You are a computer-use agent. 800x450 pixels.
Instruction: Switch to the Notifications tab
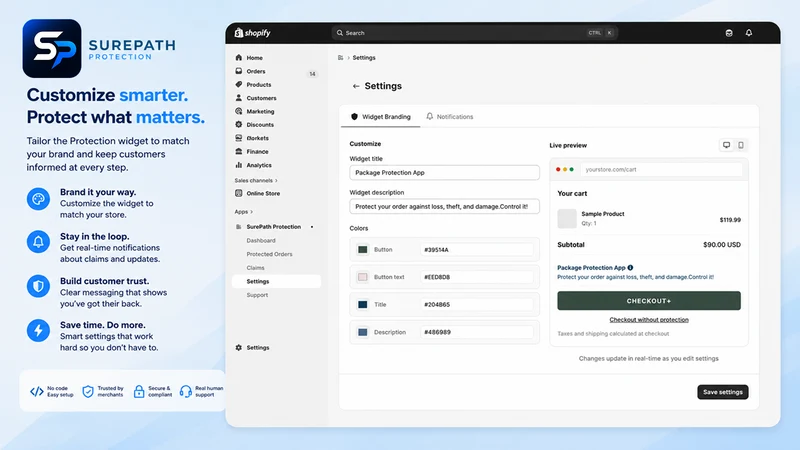tap(449, 116)
